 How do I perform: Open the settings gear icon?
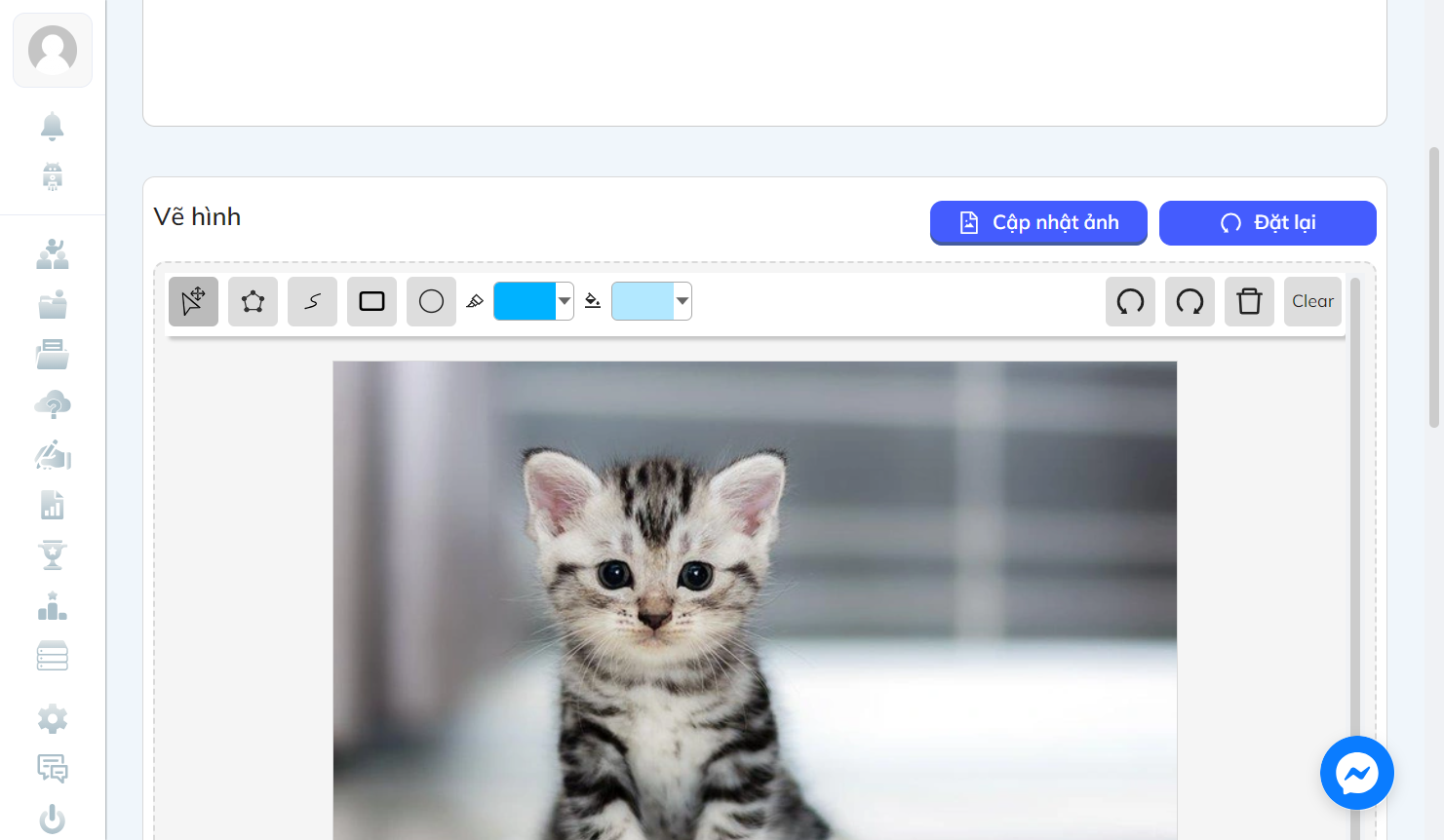[53, 719]
